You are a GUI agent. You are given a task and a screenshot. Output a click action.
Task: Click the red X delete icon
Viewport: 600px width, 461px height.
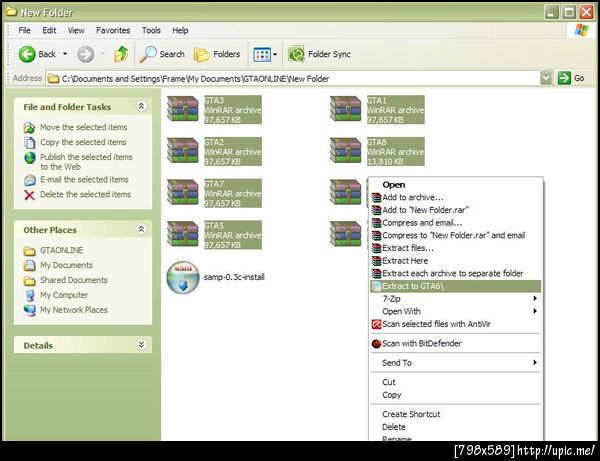[x=29, y=195]
